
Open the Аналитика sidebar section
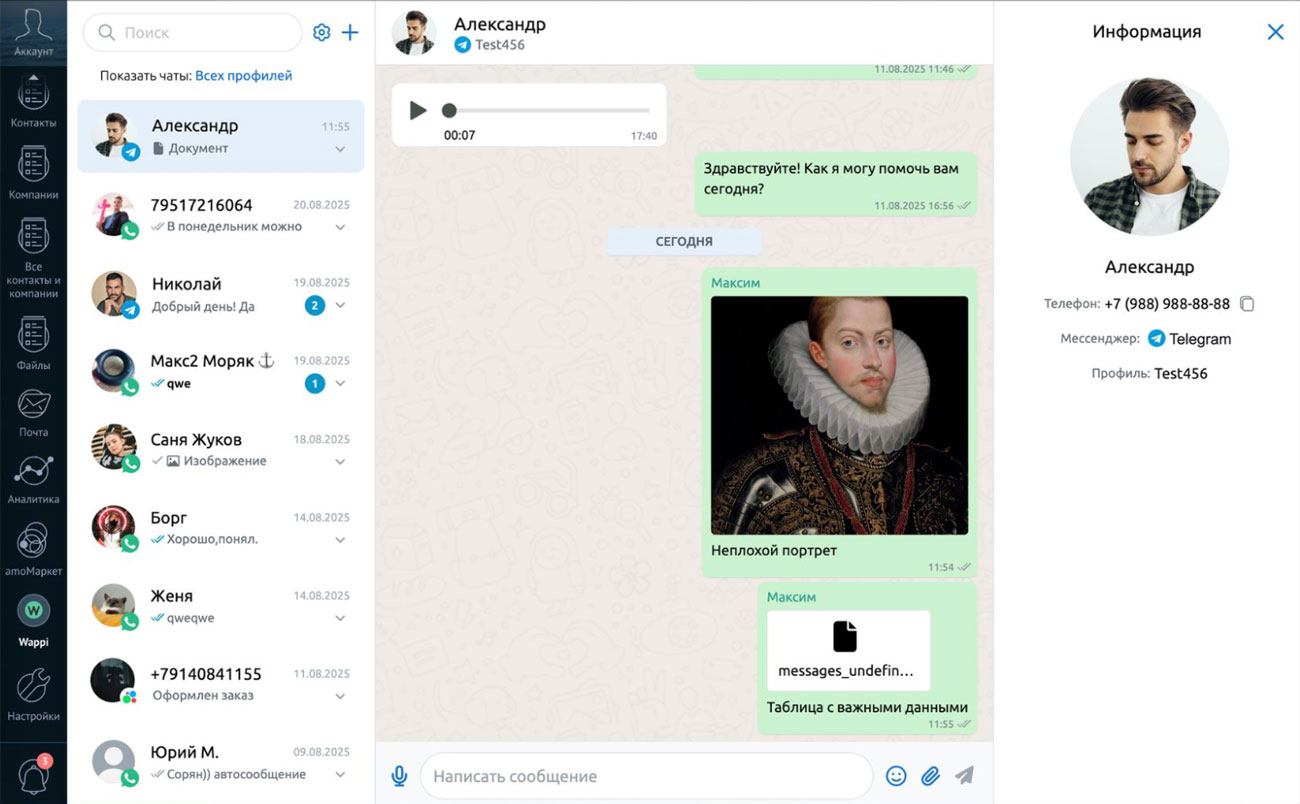[33, 478]
